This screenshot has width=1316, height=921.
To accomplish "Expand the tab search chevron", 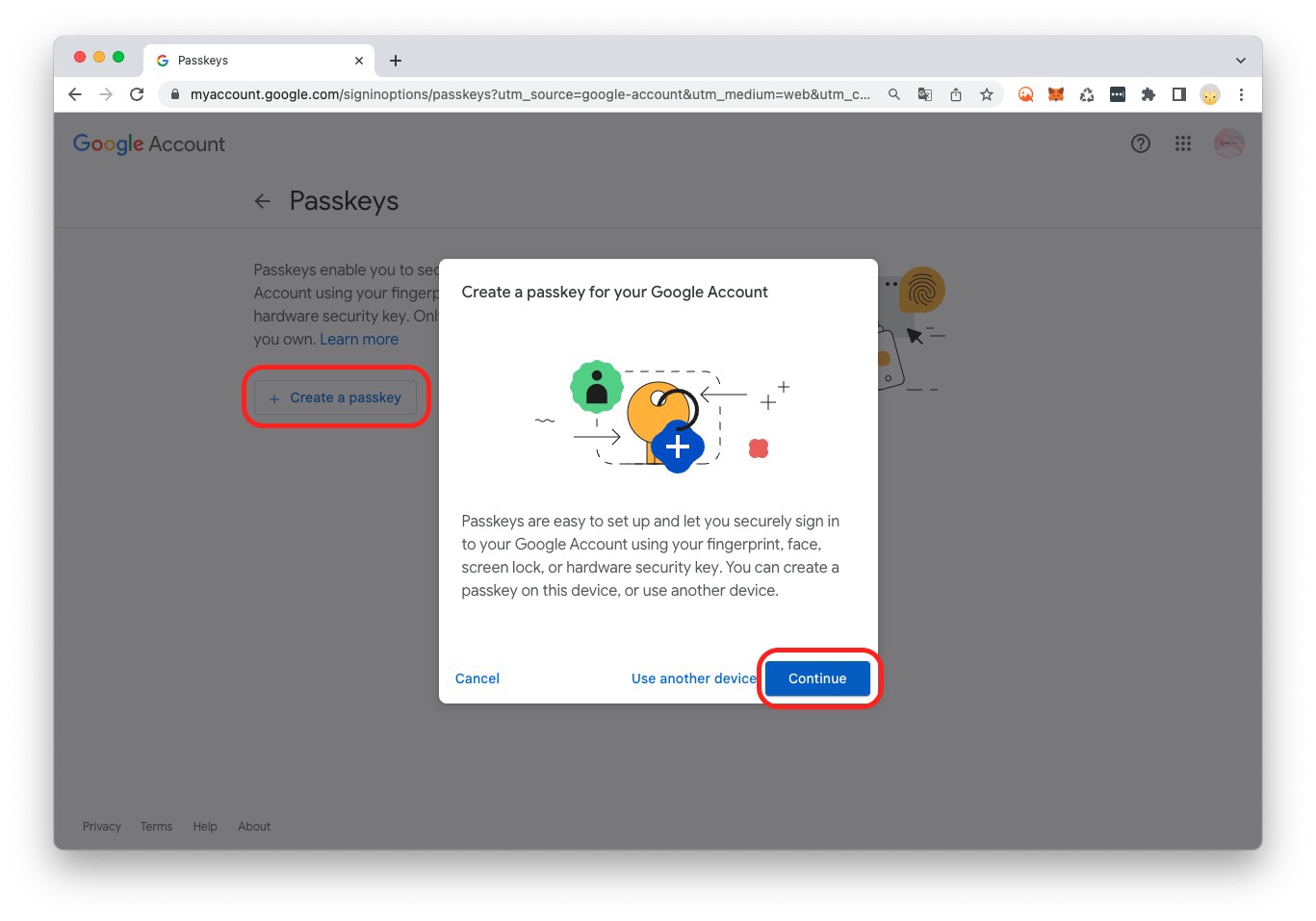I will (x=1240, y=61).
